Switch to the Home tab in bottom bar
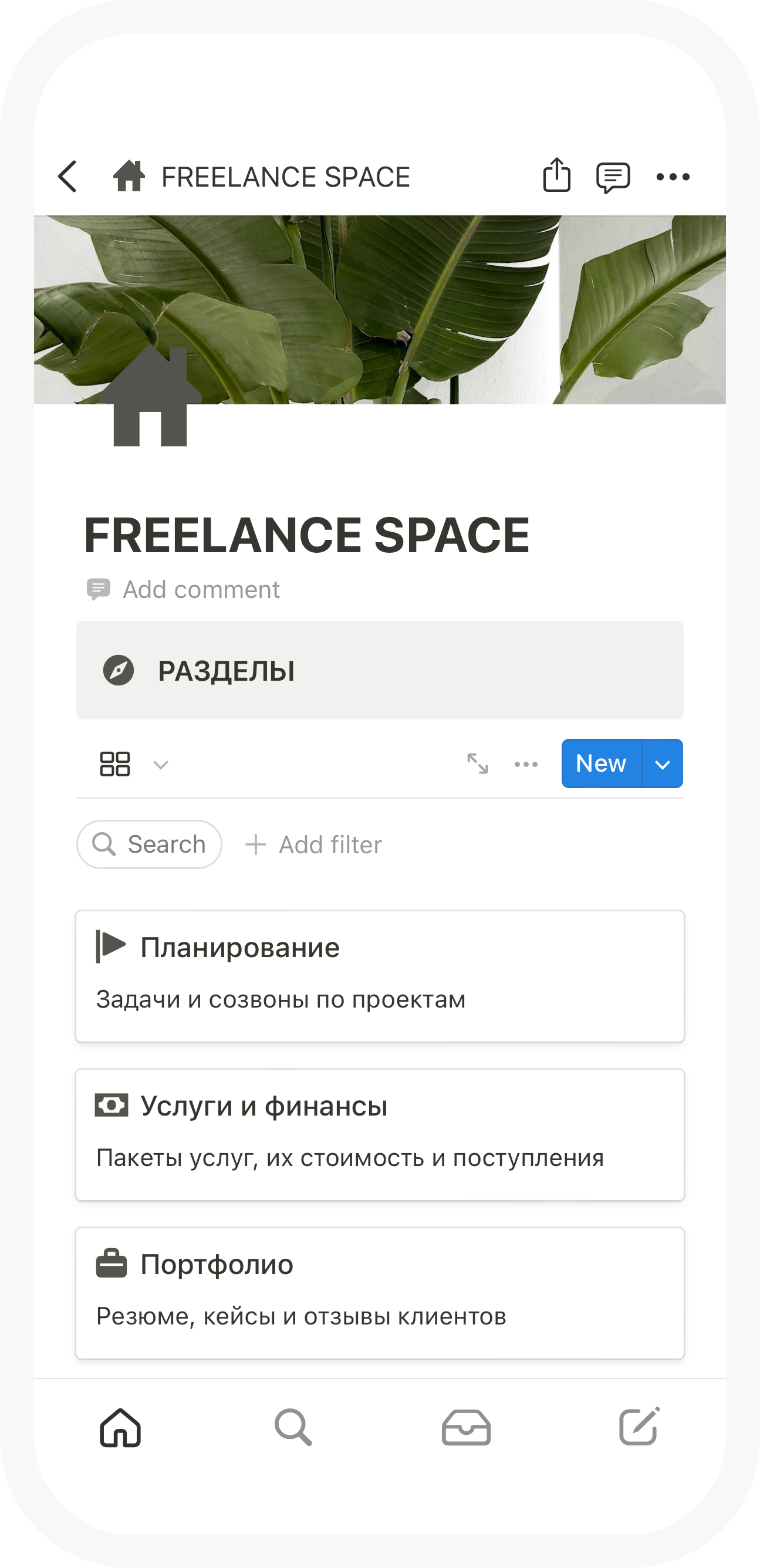 120,1427
